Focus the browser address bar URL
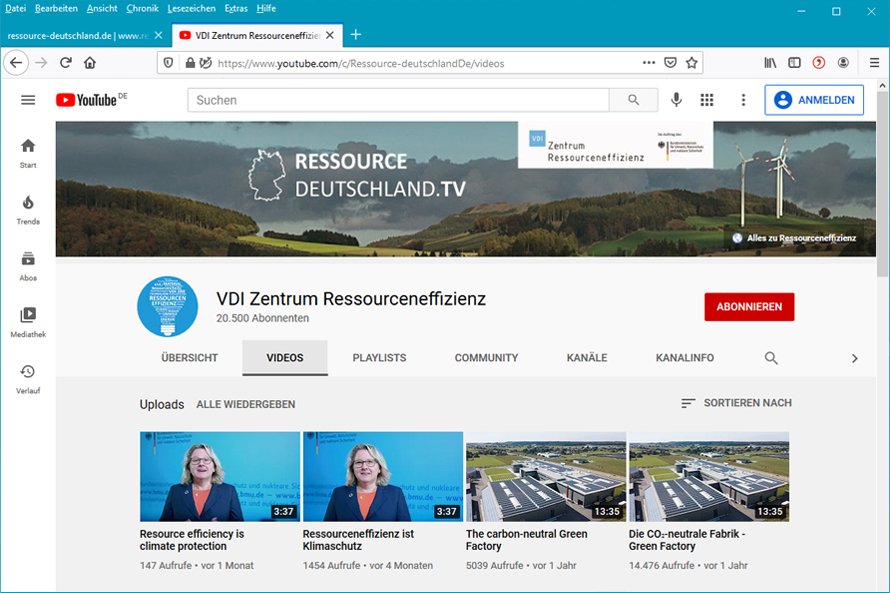Image resolution: width=890 pixels, height=593 pixels. point(361,64)
